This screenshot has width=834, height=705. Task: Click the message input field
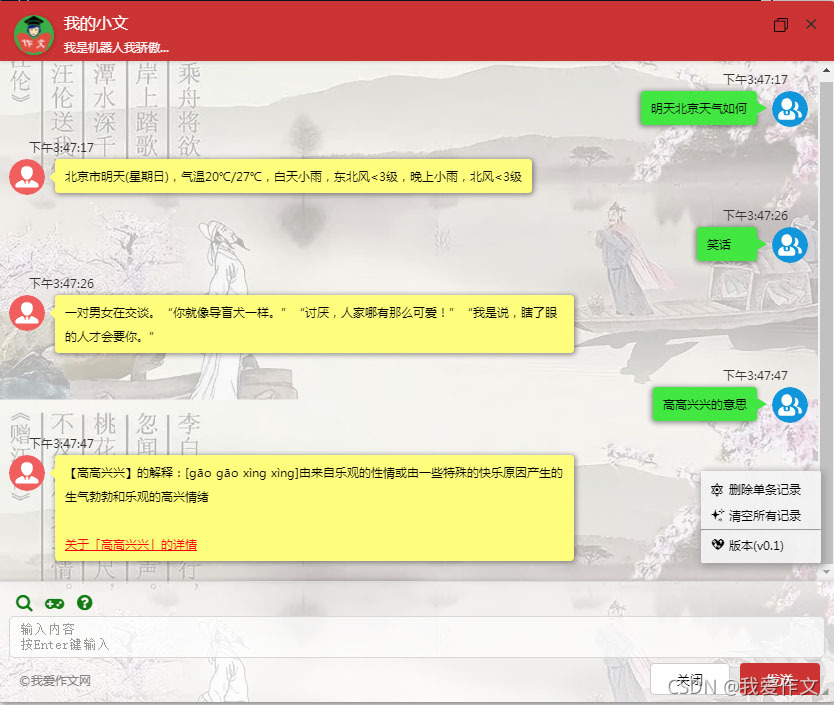(x=416, y=637)
